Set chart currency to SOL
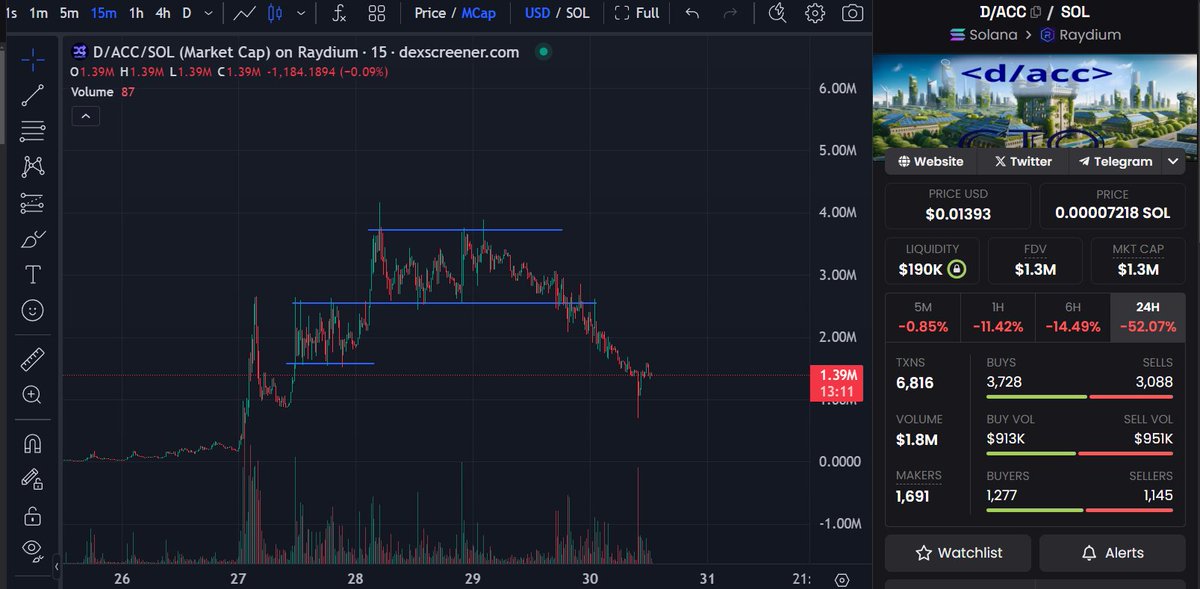The width and height of the screenshot is (1200, 589). pos(577,13)
